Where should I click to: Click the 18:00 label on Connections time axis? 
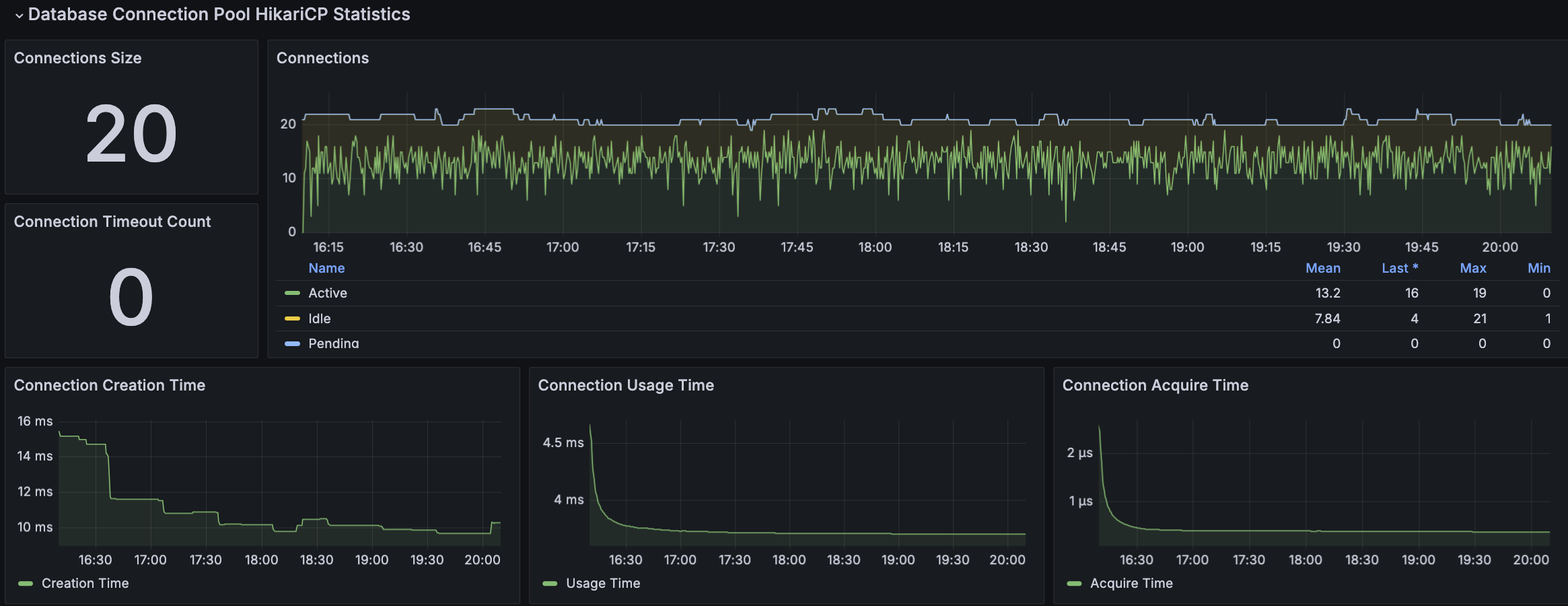pos(875,247)
